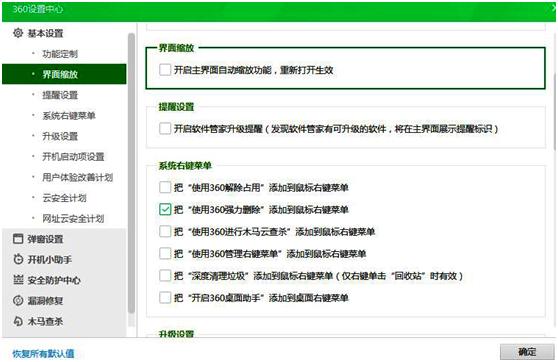The height and width of the screenshot is (362, 558).
Task: Expand 安全防护中心 category
Action: (x=54, y=280)
